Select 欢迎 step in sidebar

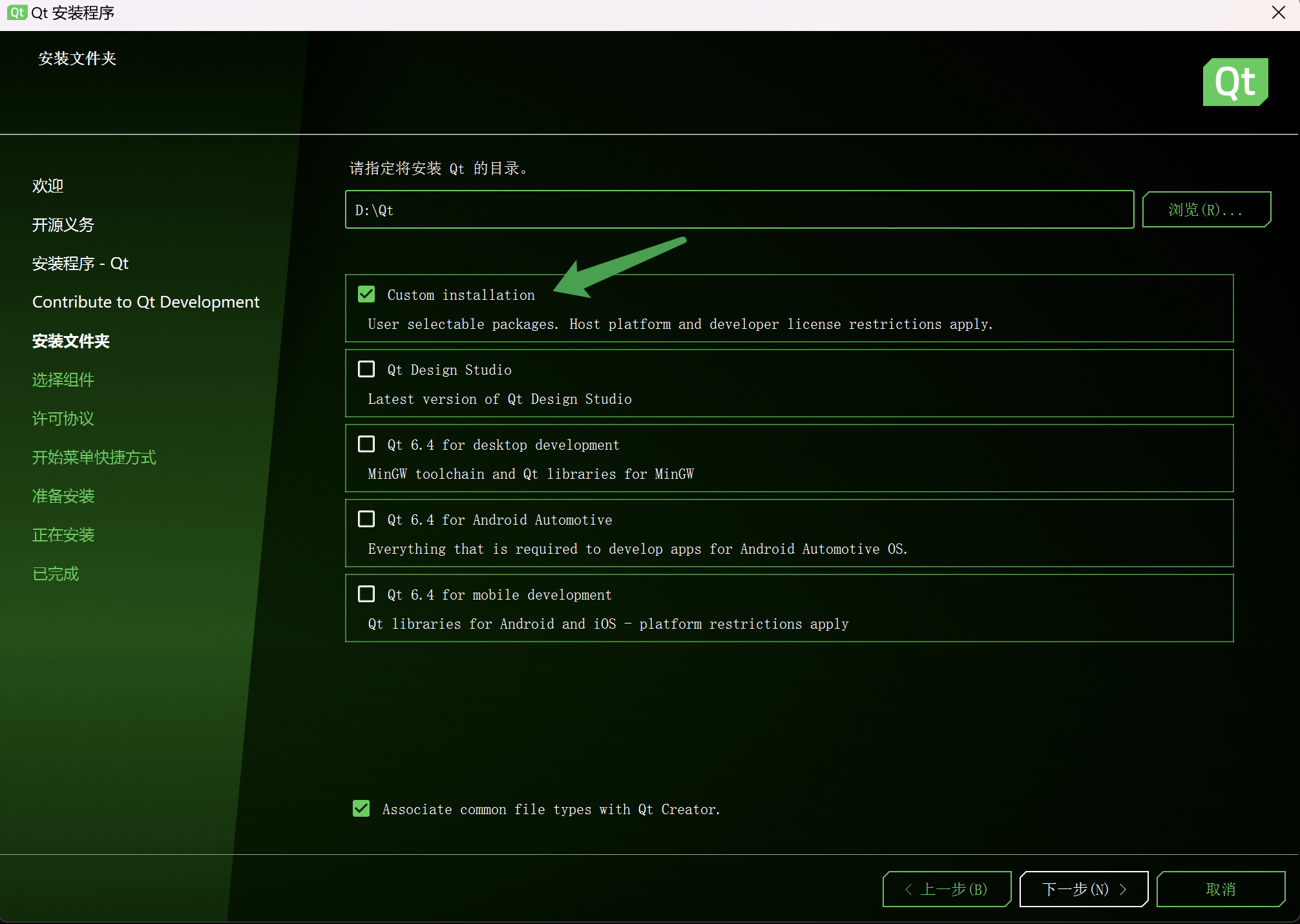point(48,186)
